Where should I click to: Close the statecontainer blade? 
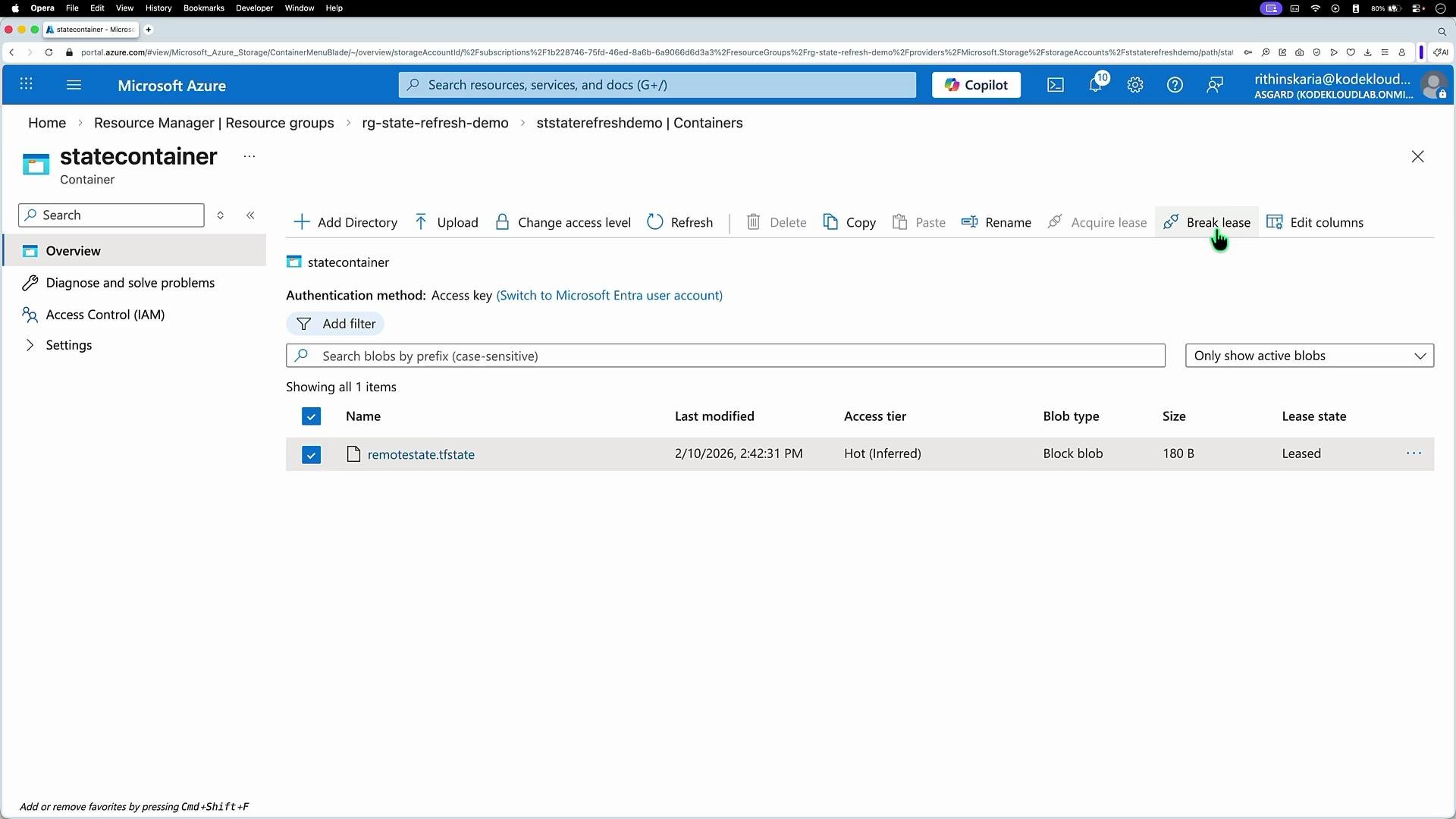(1417, 156)
